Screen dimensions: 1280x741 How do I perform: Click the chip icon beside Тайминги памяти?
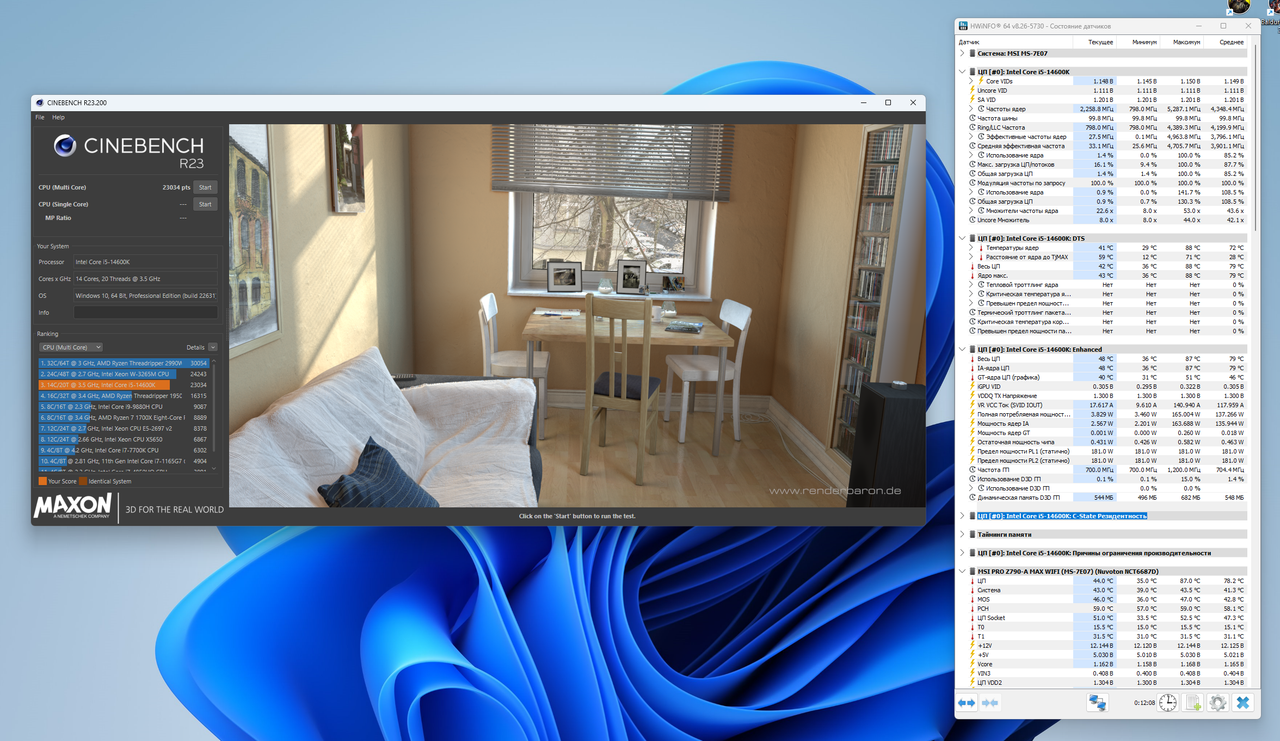click(x=972, y=534)
